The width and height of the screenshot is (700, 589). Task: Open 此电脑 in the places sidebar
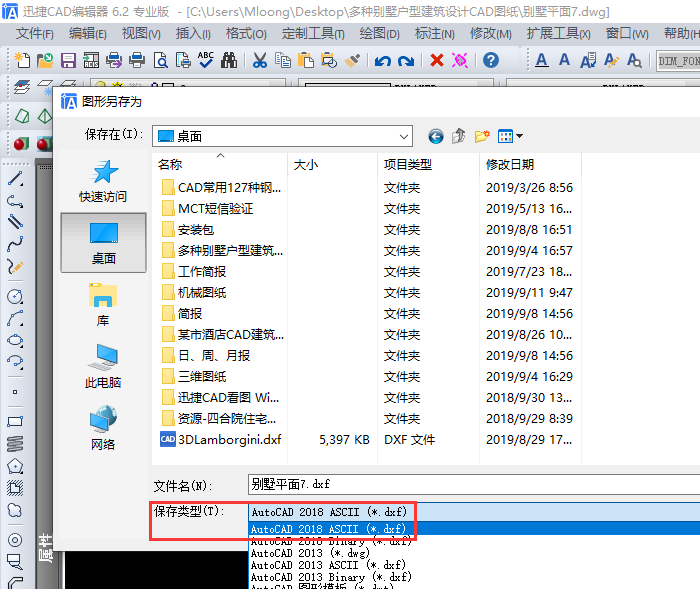pyautogui.click(x=103, y=366)
